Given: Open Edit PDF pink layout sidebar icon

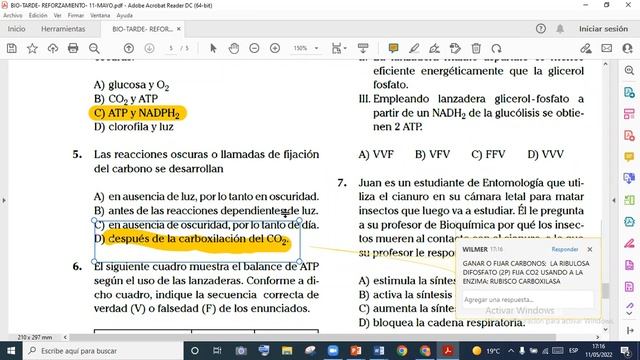Looking at the screenshot, I should 629,114.
